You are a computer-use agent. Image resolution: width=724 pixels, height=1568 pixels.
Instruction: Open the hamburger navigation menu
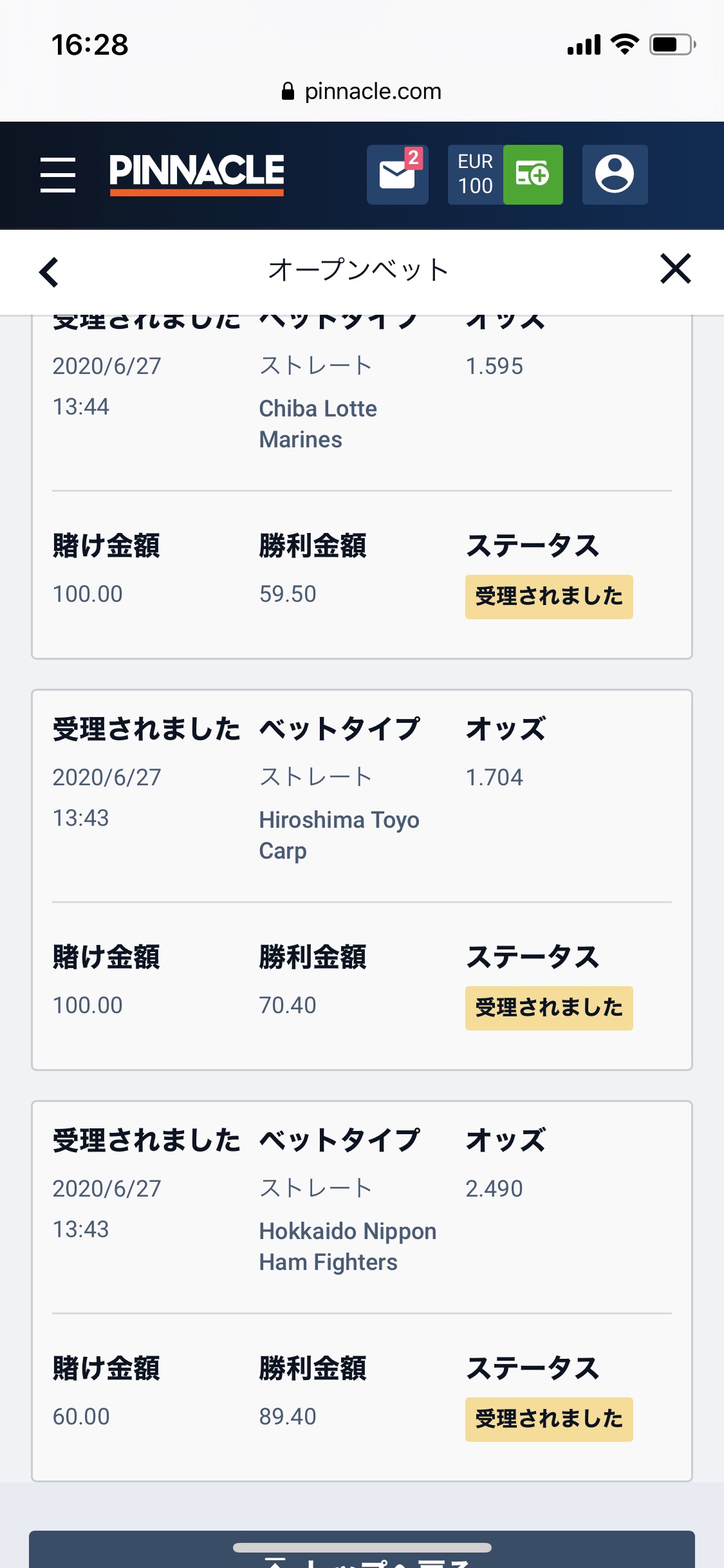[x=58, y=174]
